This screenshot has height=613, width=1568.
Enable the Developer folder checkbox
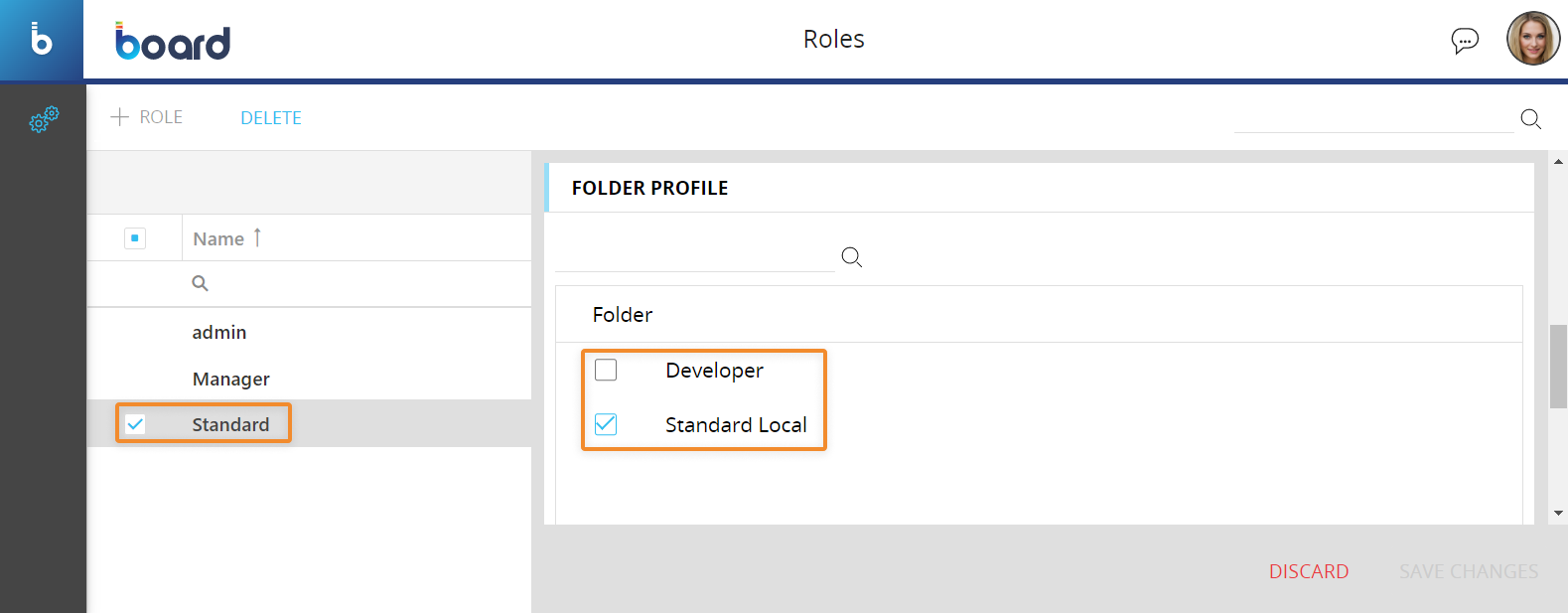[x=606, y=371]
